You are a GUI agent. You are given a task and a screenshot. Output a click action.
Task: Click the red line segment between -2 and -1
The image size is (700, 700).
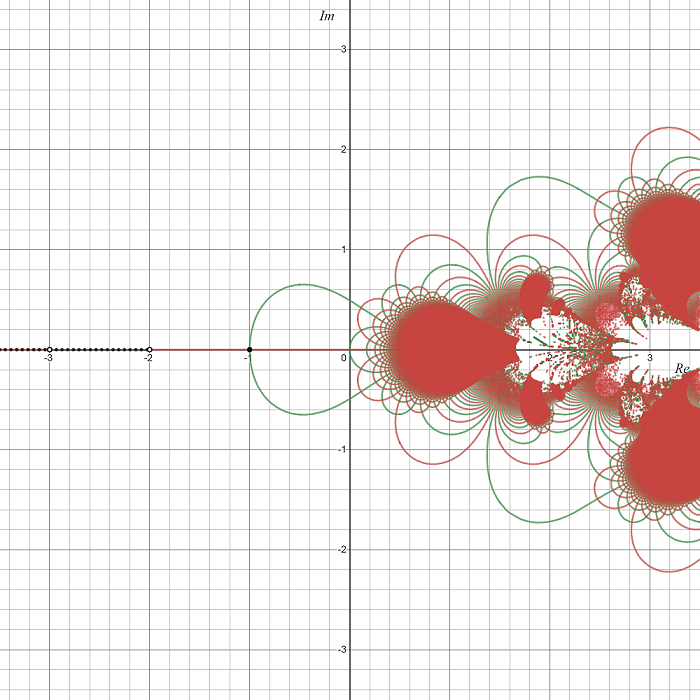200,350
